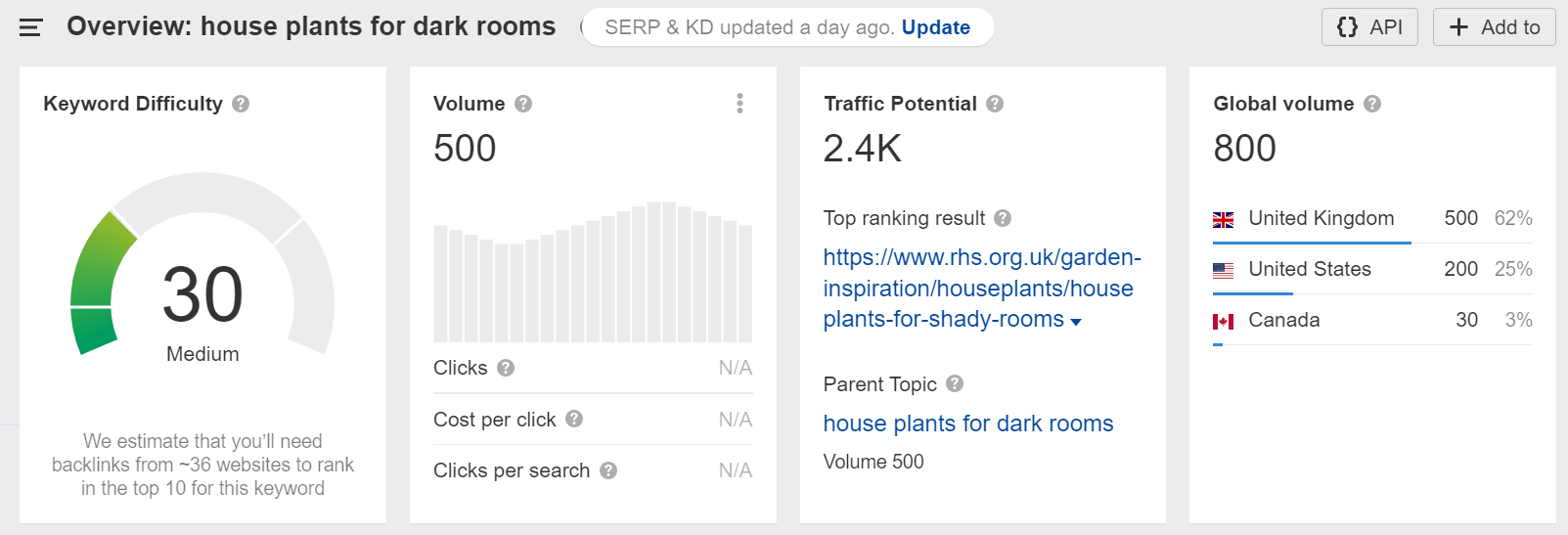Click the Volume help question mark
The height and width of the screenshot is (535, 1568).
(x=523, y=104)
